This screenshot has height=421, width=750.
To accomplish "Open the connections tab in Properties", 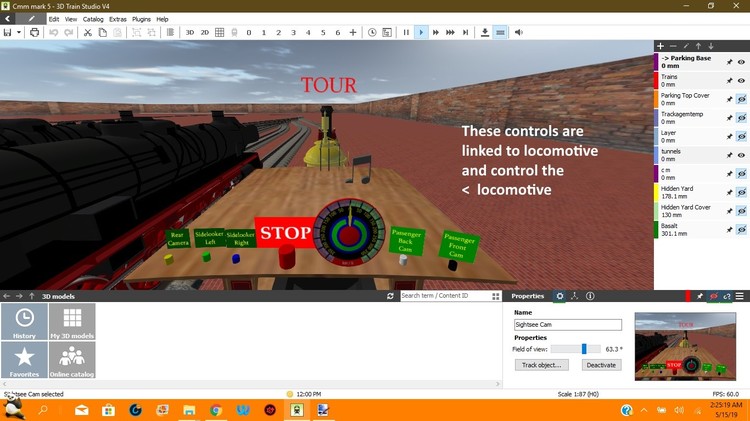I will coord(574,296).
